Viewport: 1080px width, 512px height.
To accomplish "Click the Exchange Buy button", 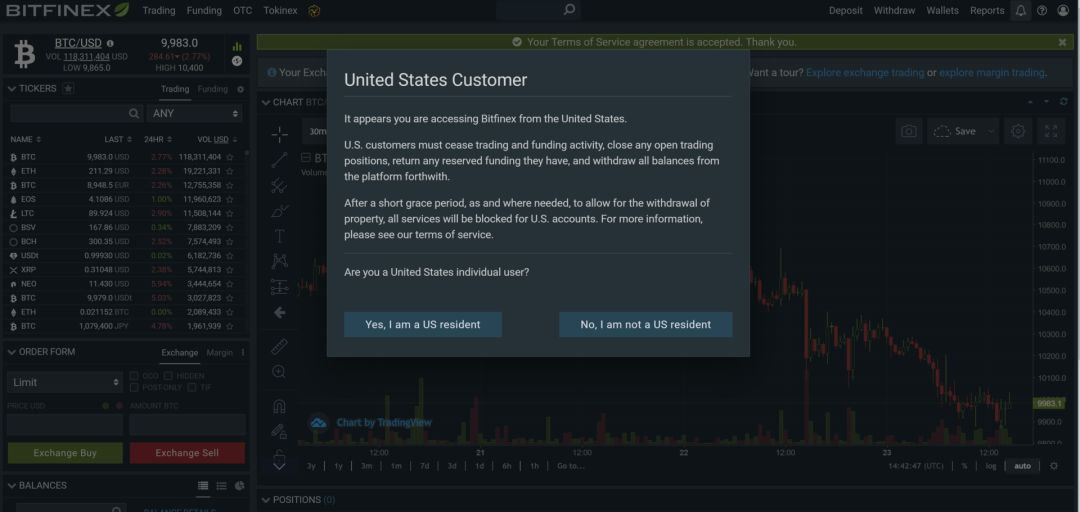I will pyautogui.click(x=65, y=453).
